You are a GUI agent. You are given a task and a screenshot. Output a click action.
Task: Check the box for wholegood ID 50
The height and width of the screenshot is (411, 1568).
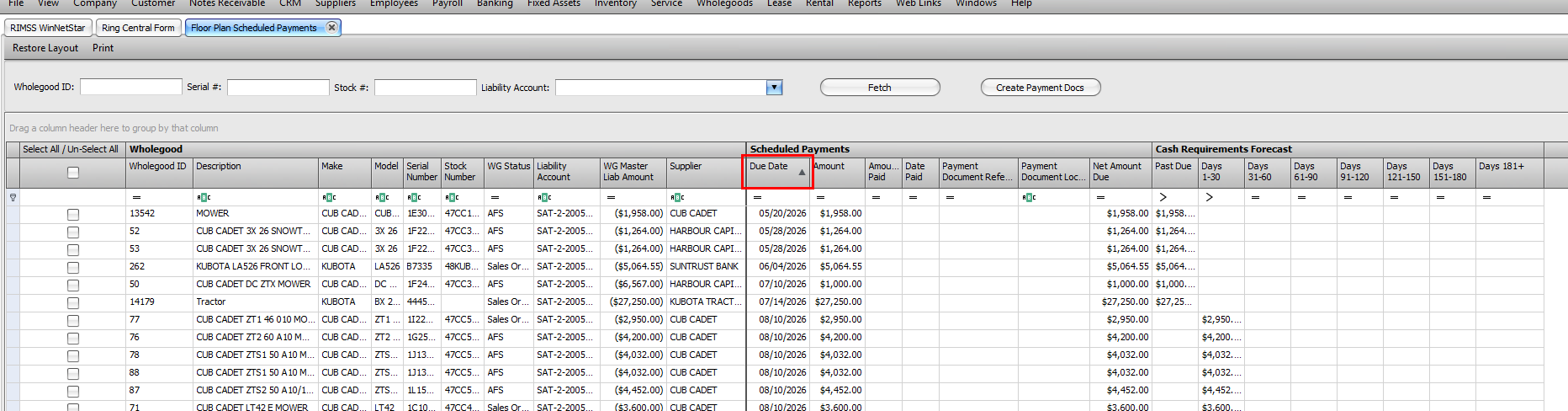(x=73, y=286)
